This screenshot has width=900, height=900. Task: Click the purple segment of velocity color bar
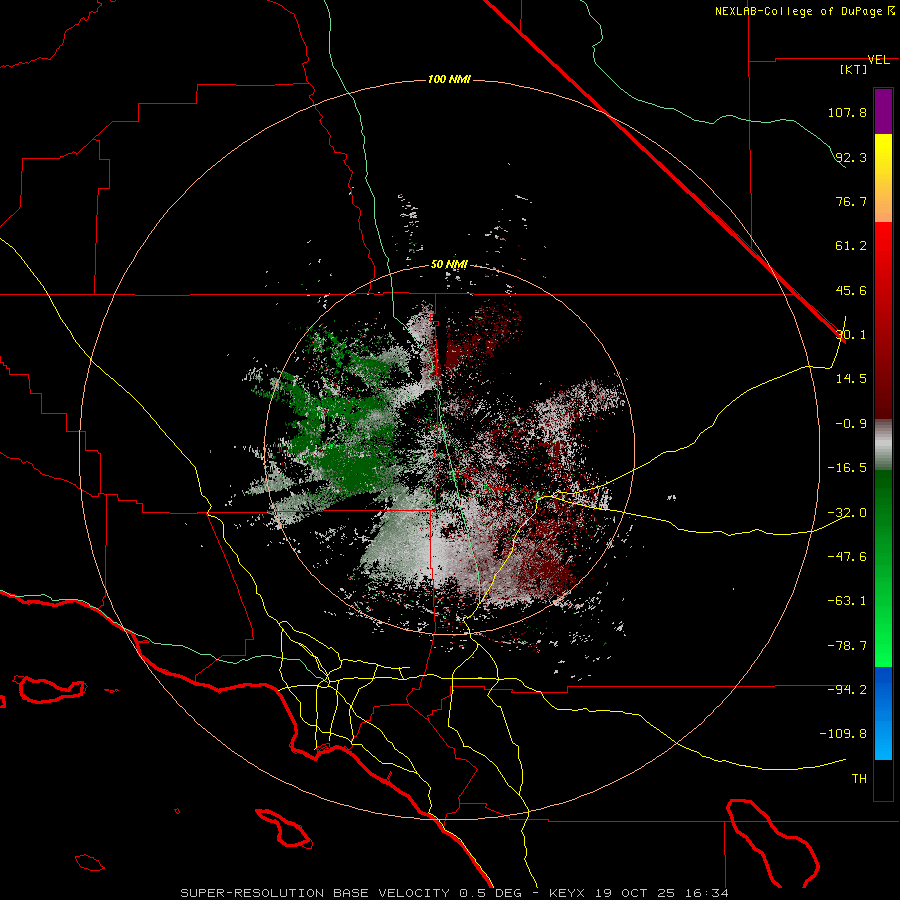click(x=883, y=111)
